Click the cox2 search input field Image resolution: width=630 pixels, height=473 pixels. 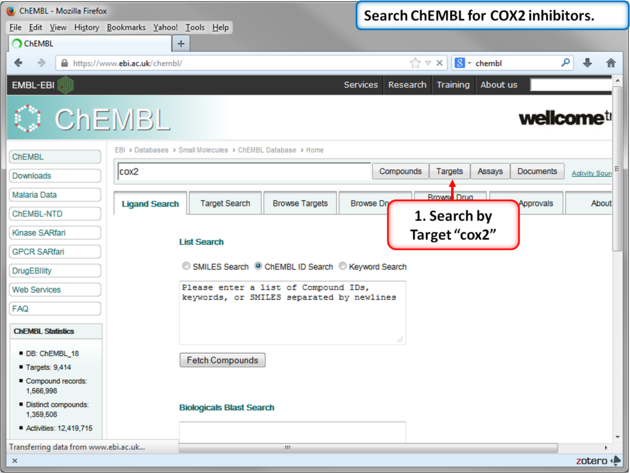pyautogui.click(x=243, y=172)
